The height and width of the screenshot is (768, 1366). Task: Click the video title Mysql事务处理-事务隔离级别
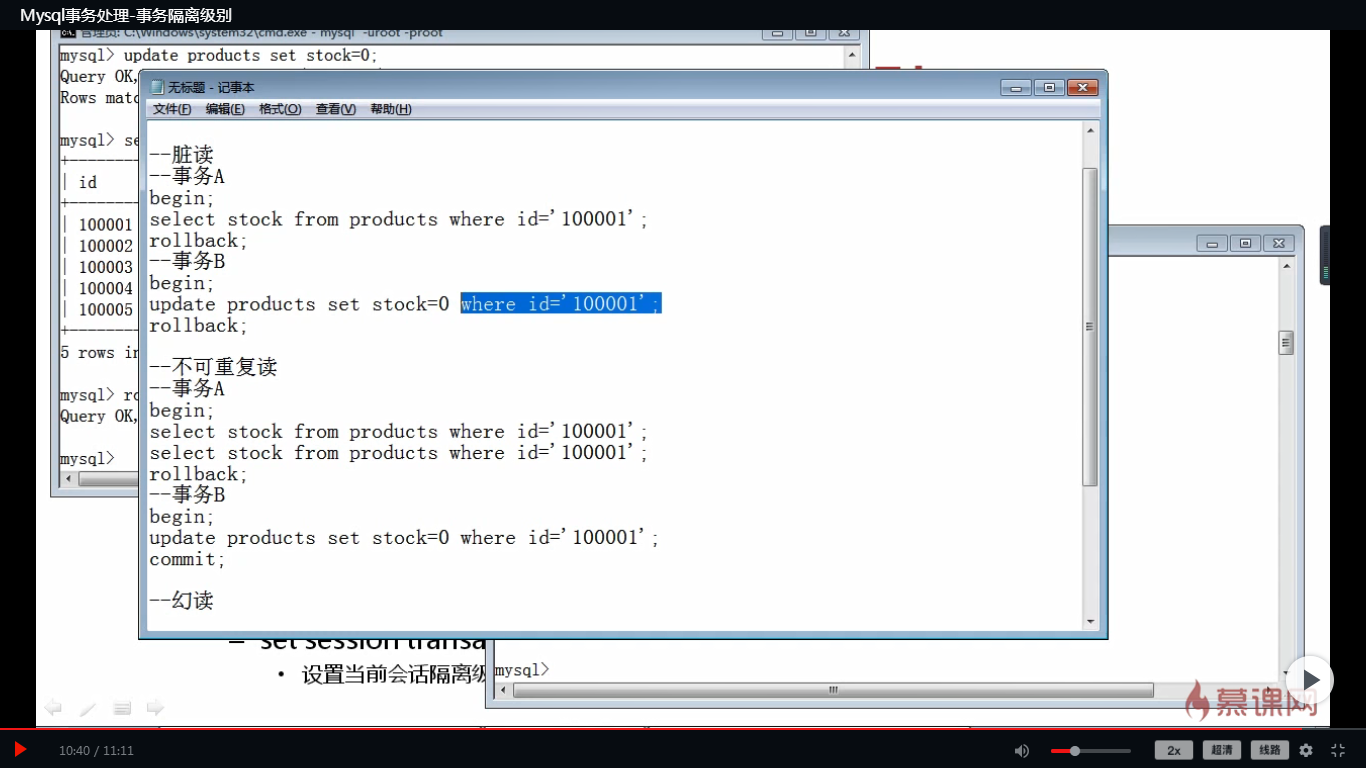tap(128, 15)
